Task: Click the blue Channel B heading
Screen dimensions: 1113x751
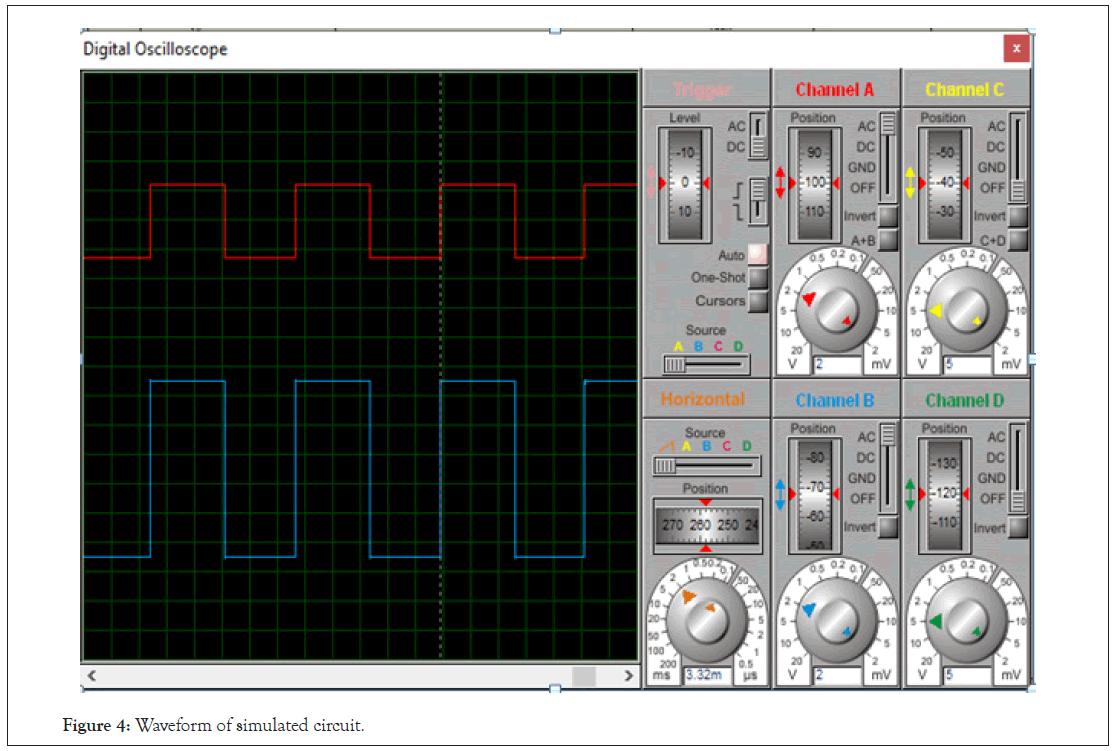Action: click(834, 400)
